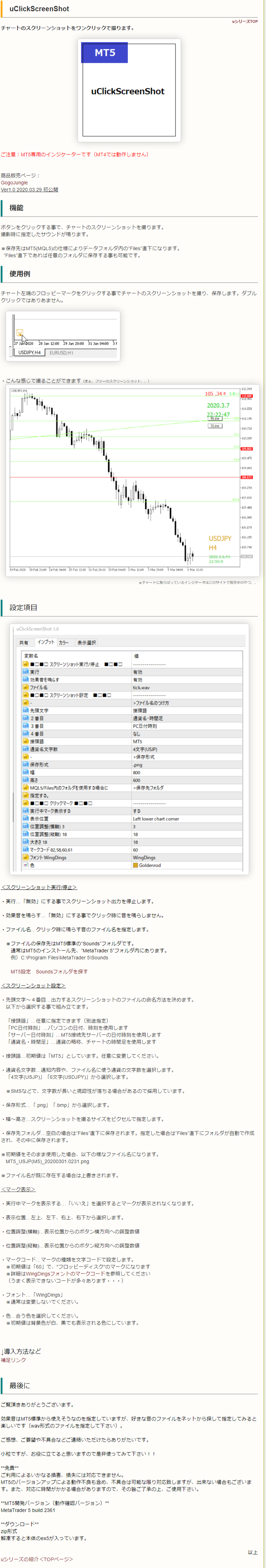Click the icon beside the 先頭文字 row
266x1568 pixels.
click(x=26, y=710)
